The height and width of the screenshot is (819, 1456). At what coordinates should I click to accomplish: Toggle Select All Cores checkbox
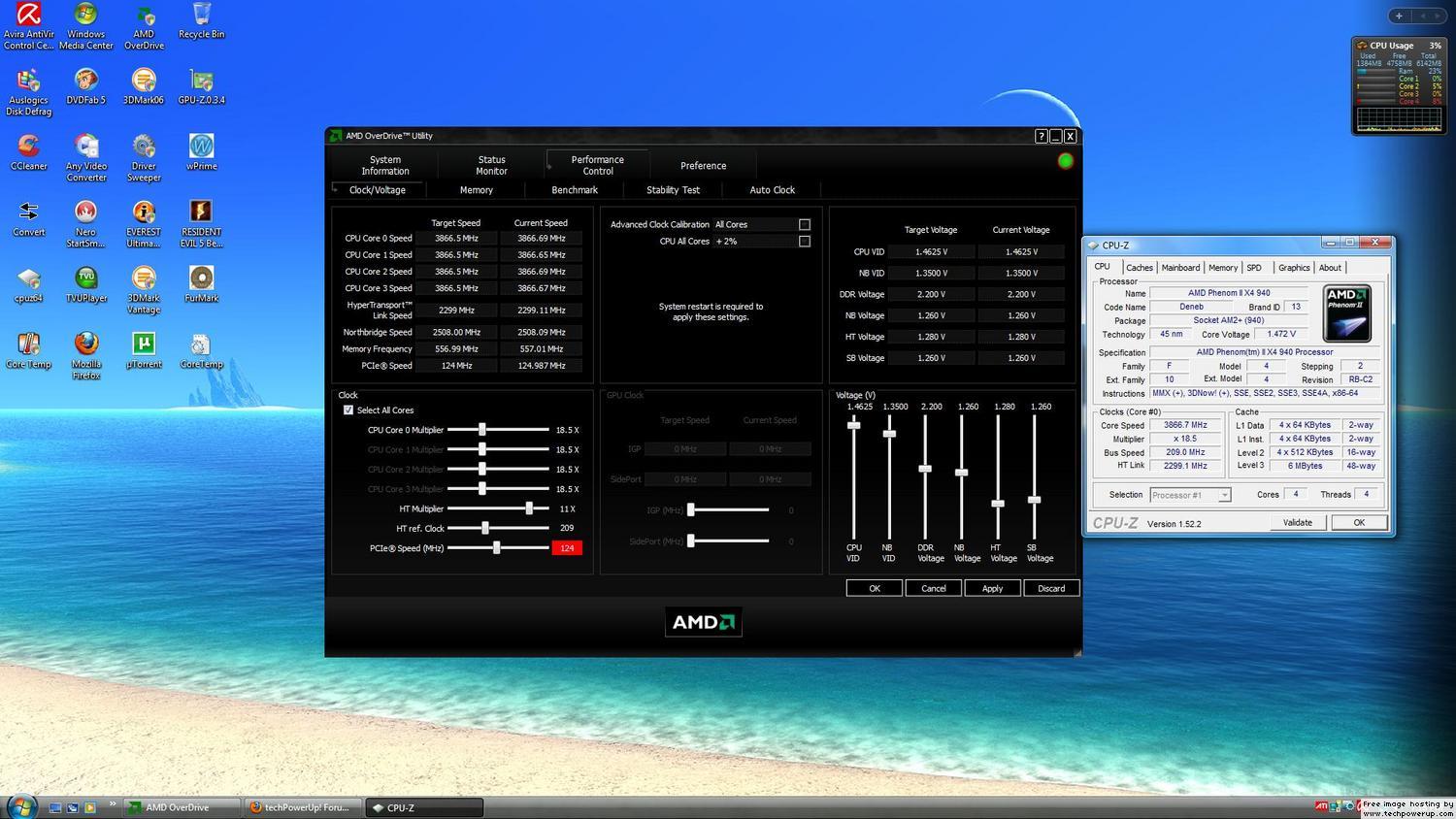point(348,410)
